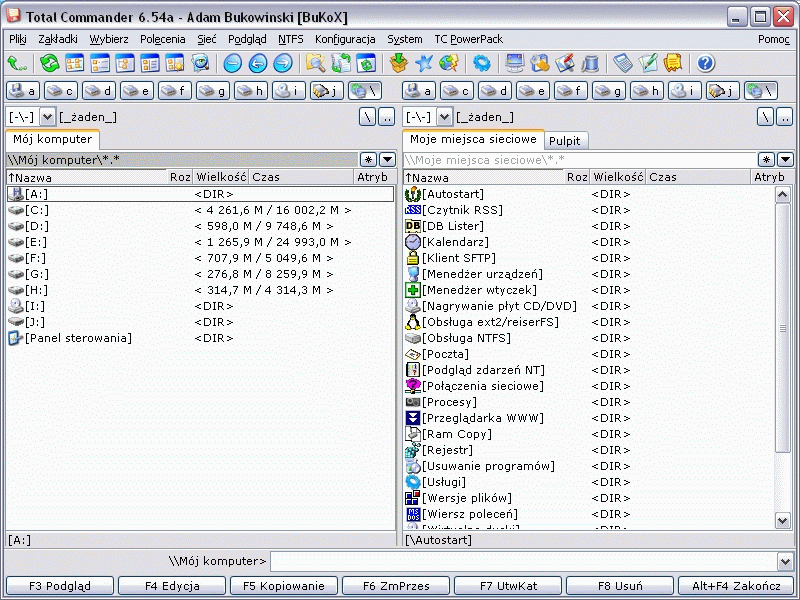The height and width of the screenshot is (600, 800).
Task: Open file search via the folder magnifier icon
Action: [x=315, y=63]
